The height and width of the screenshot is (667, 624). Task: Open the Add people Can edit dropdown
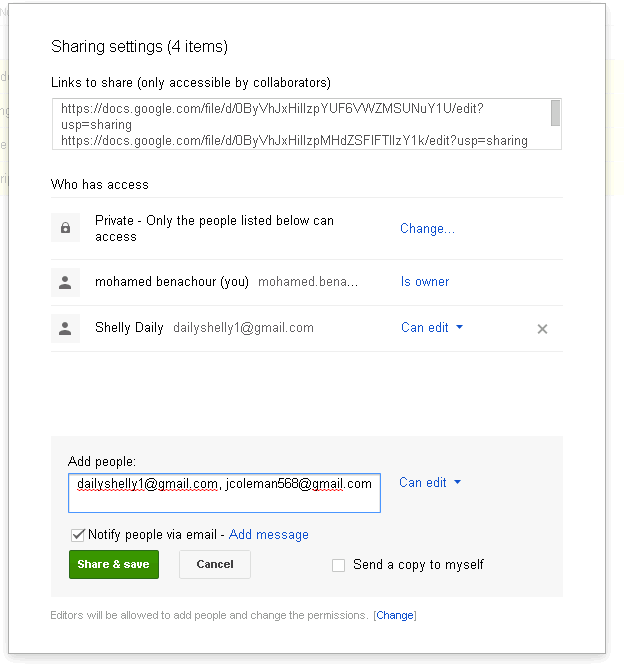(430, 482)
